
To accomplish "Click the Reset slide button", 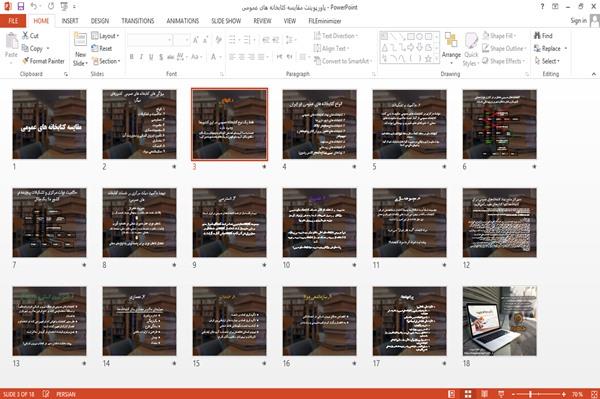I will click(x=102, y=49).
